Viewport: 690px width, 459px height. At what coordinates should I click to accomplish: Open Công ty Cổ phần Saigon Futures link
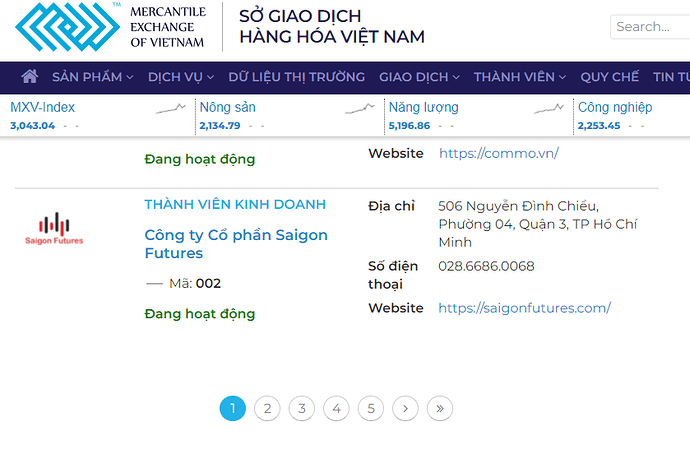coord(236,244)
